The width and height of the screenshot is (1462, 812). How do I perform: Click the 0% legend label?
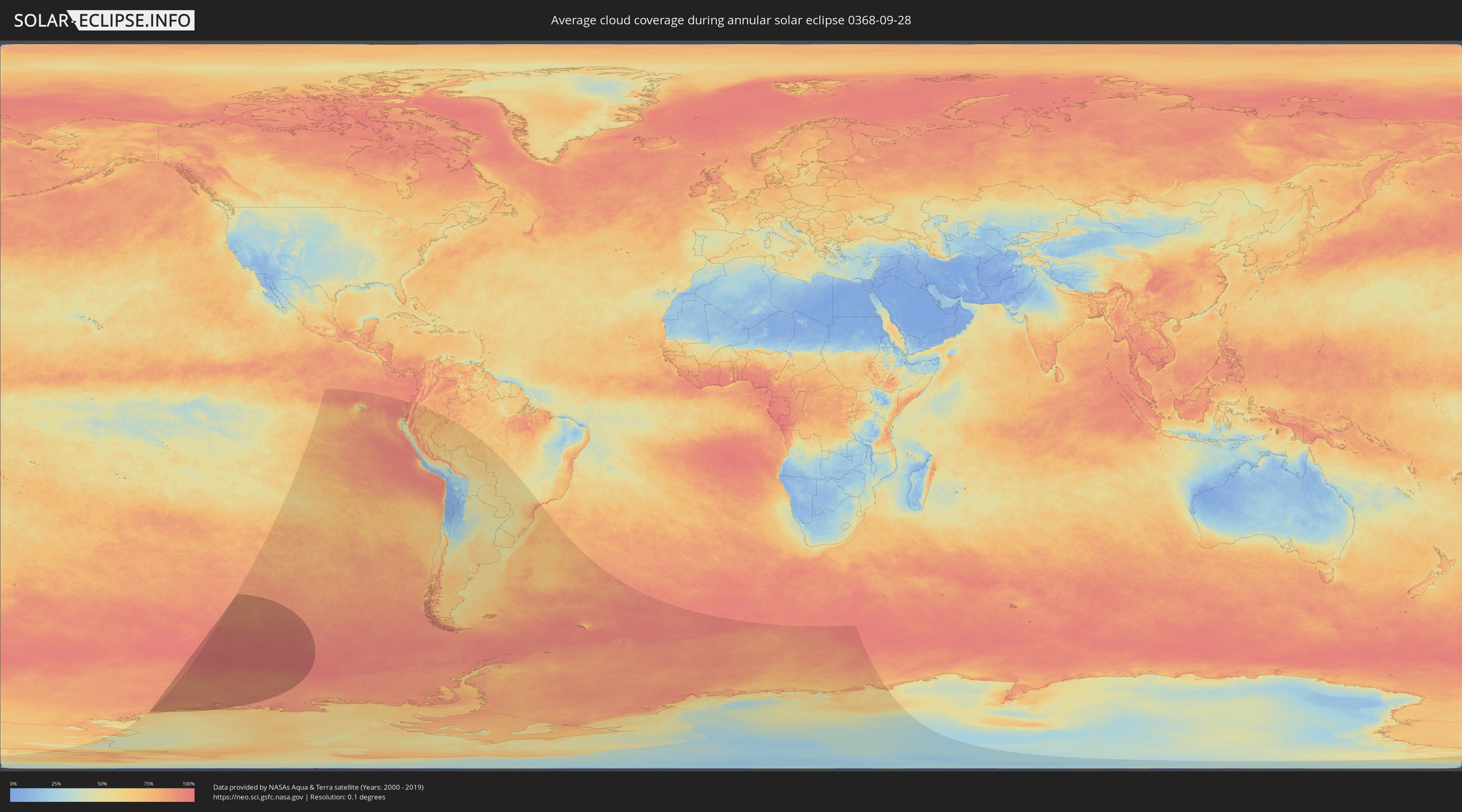pyautogui.click(x=13, y=784)
